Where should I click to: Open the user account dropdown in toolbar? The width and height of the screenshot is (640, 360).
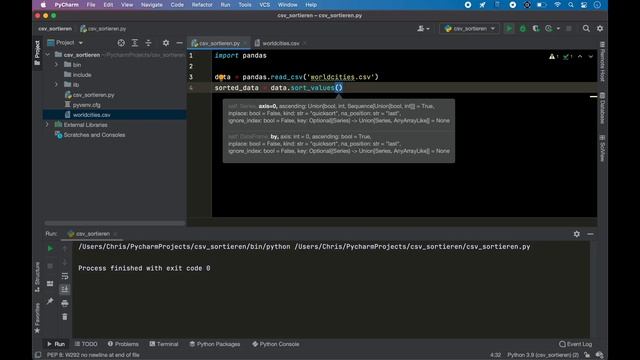pyautogui.click(x=423, y=29)
